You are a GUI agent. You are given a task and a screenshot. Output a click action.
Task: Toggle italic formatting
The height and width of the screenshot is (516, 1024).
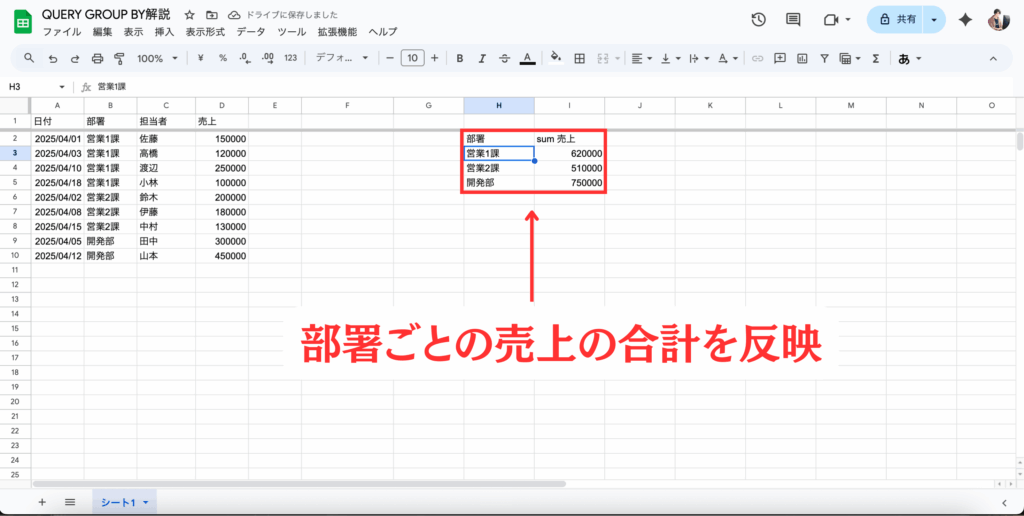[x=482, y=59]
